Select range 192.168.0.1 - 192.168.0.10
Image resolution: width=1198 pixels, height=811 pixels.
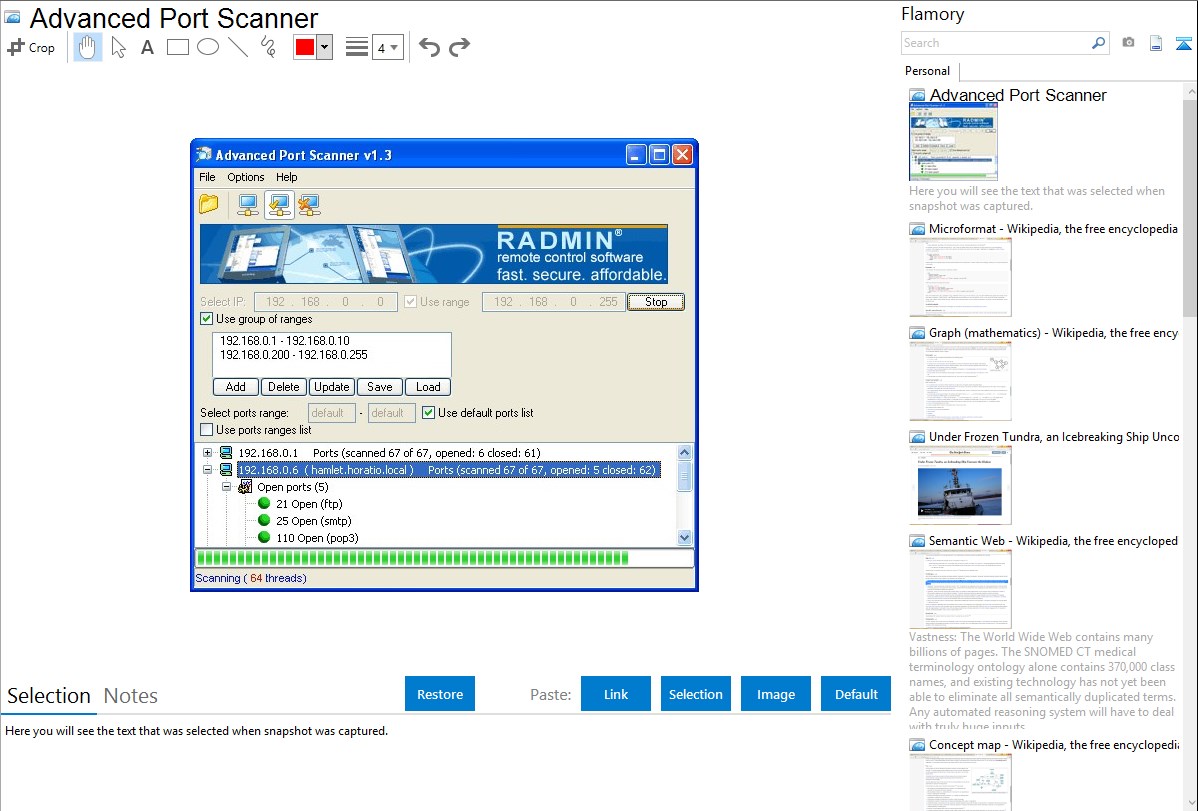(284, 341)
